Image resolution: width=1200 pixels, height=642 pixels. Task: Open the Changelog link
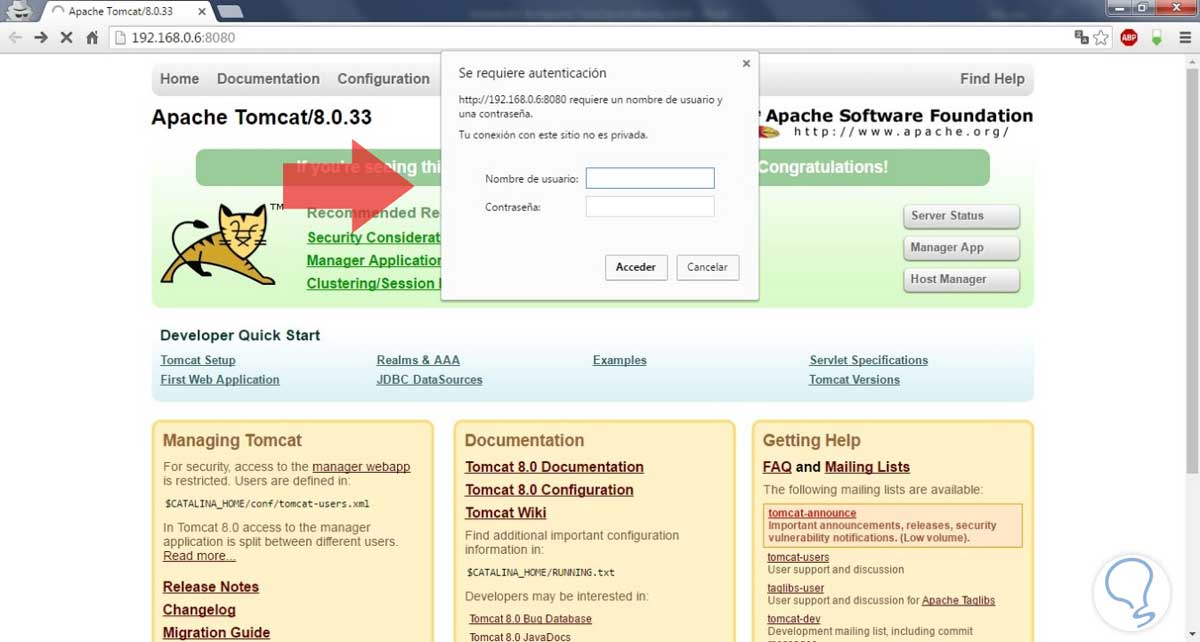(199, 610)
